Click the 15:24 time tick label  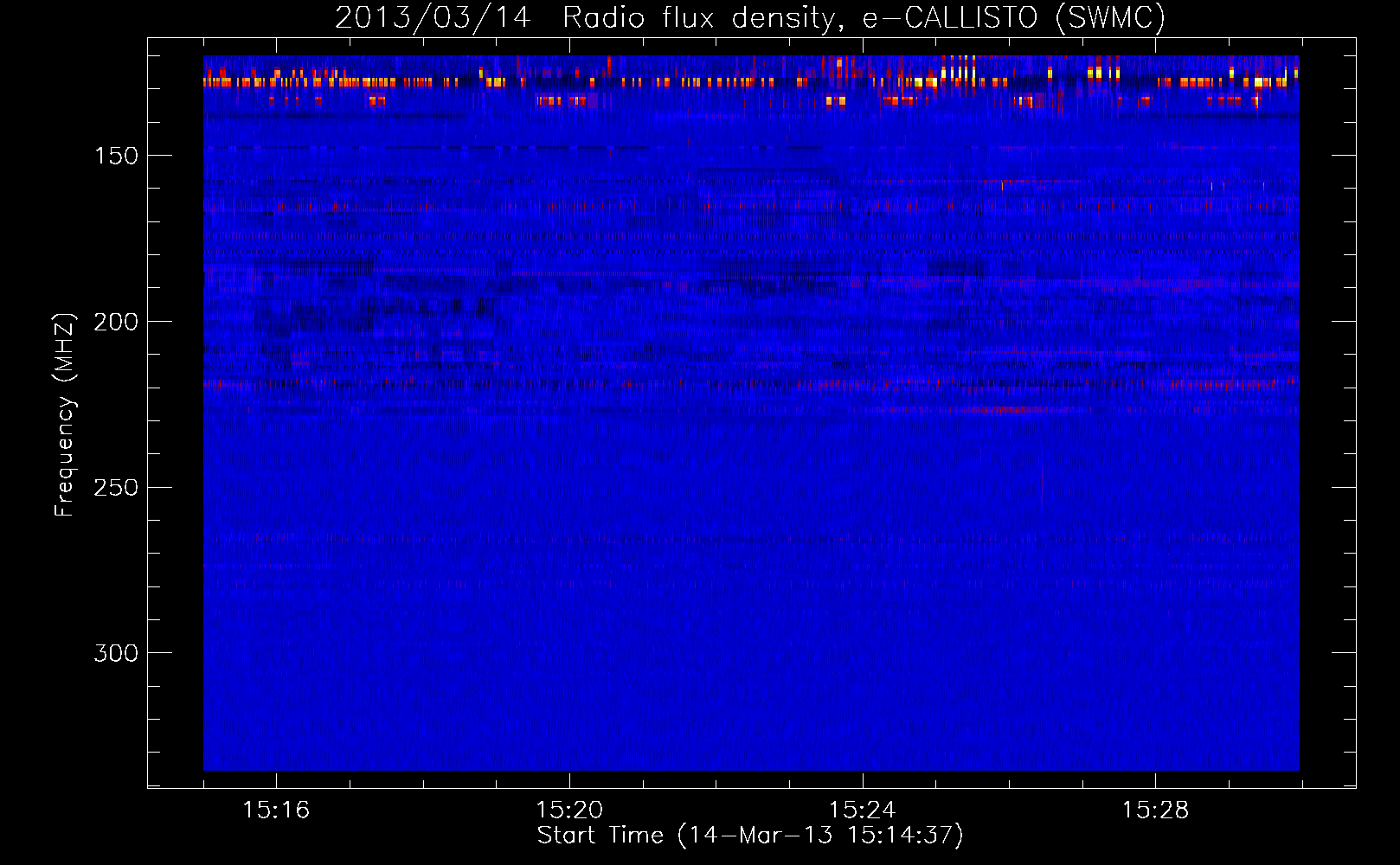pyautogui.click(x=862, y=811)
